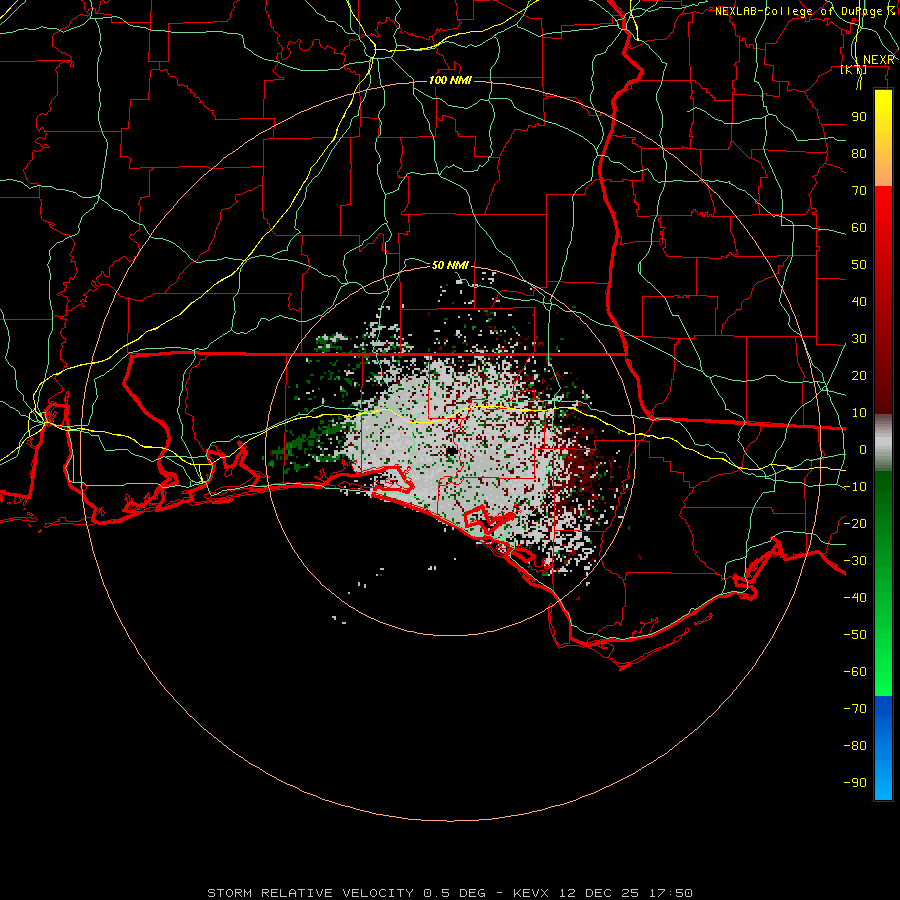Viewport: 900px width, 900px height.
Task: Select the -10 value on the velocity scale
Action: [x=855, y=487]
